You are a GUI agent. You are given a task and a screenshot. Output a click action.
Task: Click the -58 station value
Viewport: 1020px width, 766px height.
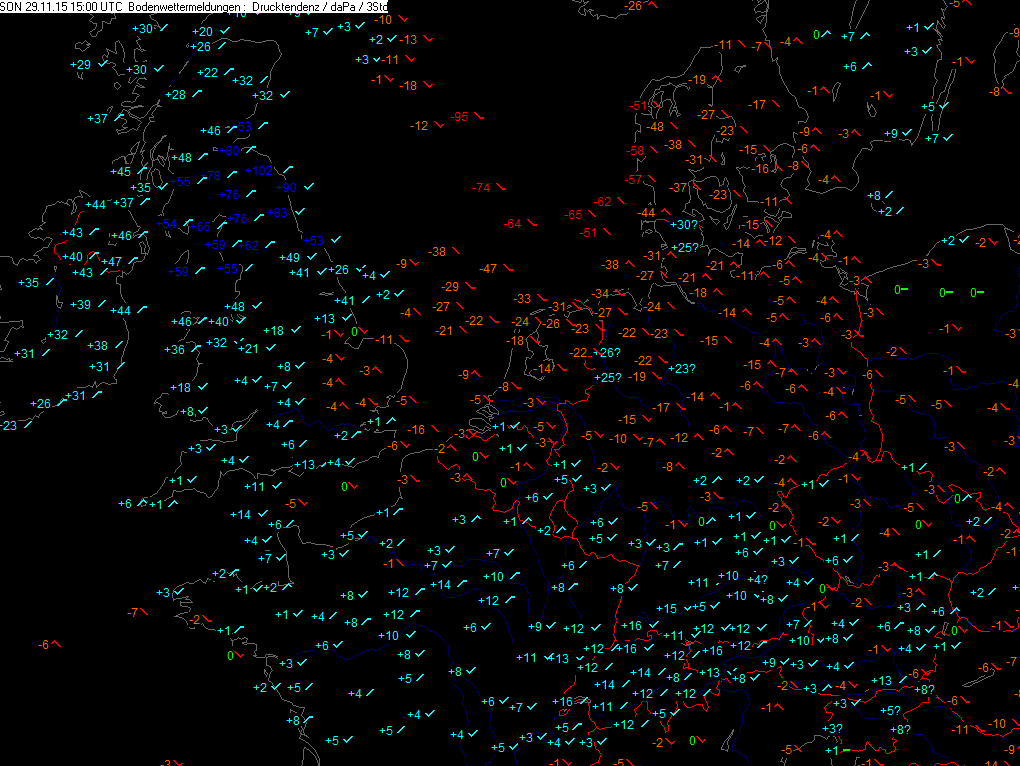coord(635,151)
